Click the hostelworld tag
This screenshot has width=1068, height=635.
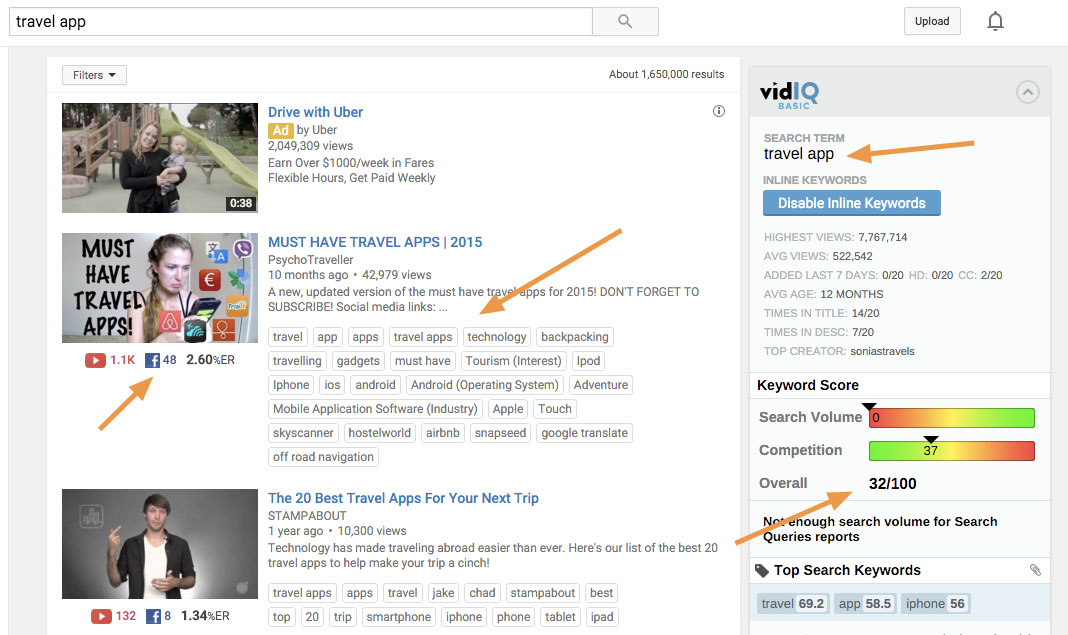[380, 433]
